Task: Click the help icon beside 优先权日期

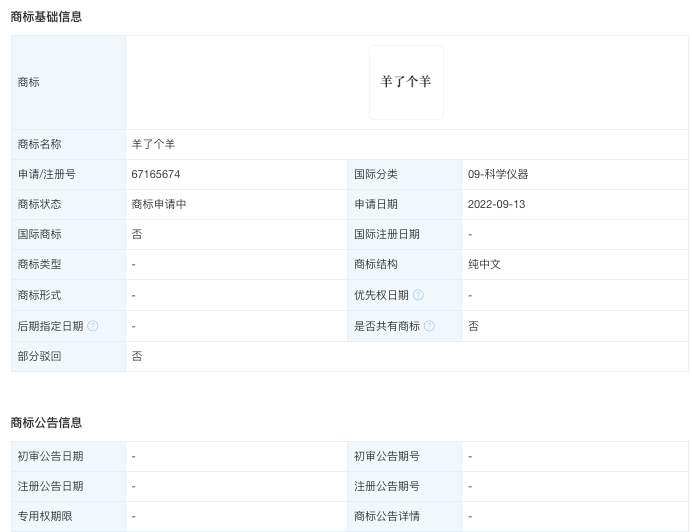Action: (418, 295)
